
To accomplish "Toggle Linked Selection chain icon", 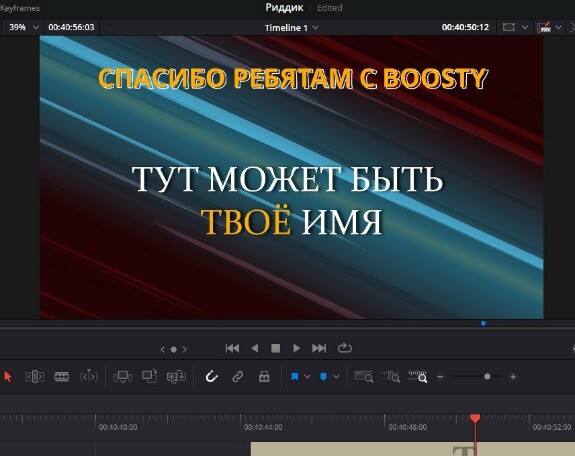I will (238, 377).
